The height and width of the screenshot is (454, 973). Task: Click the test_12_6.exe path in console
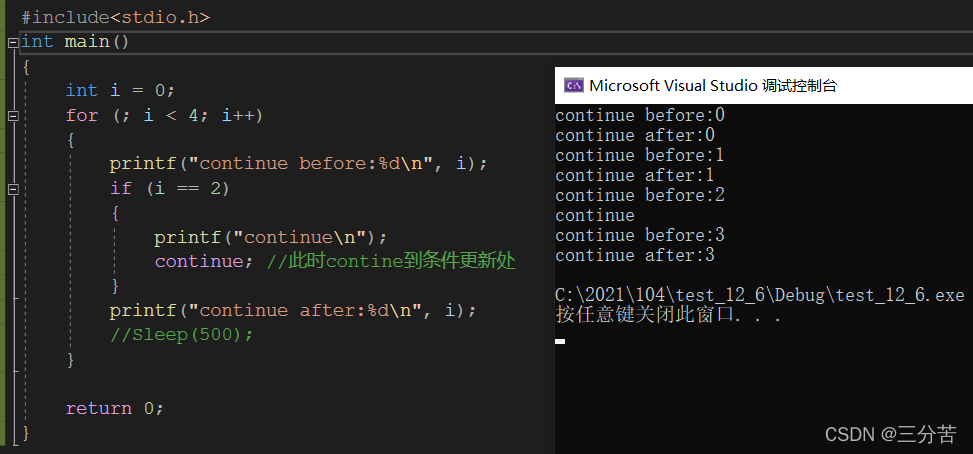[760, 295]
